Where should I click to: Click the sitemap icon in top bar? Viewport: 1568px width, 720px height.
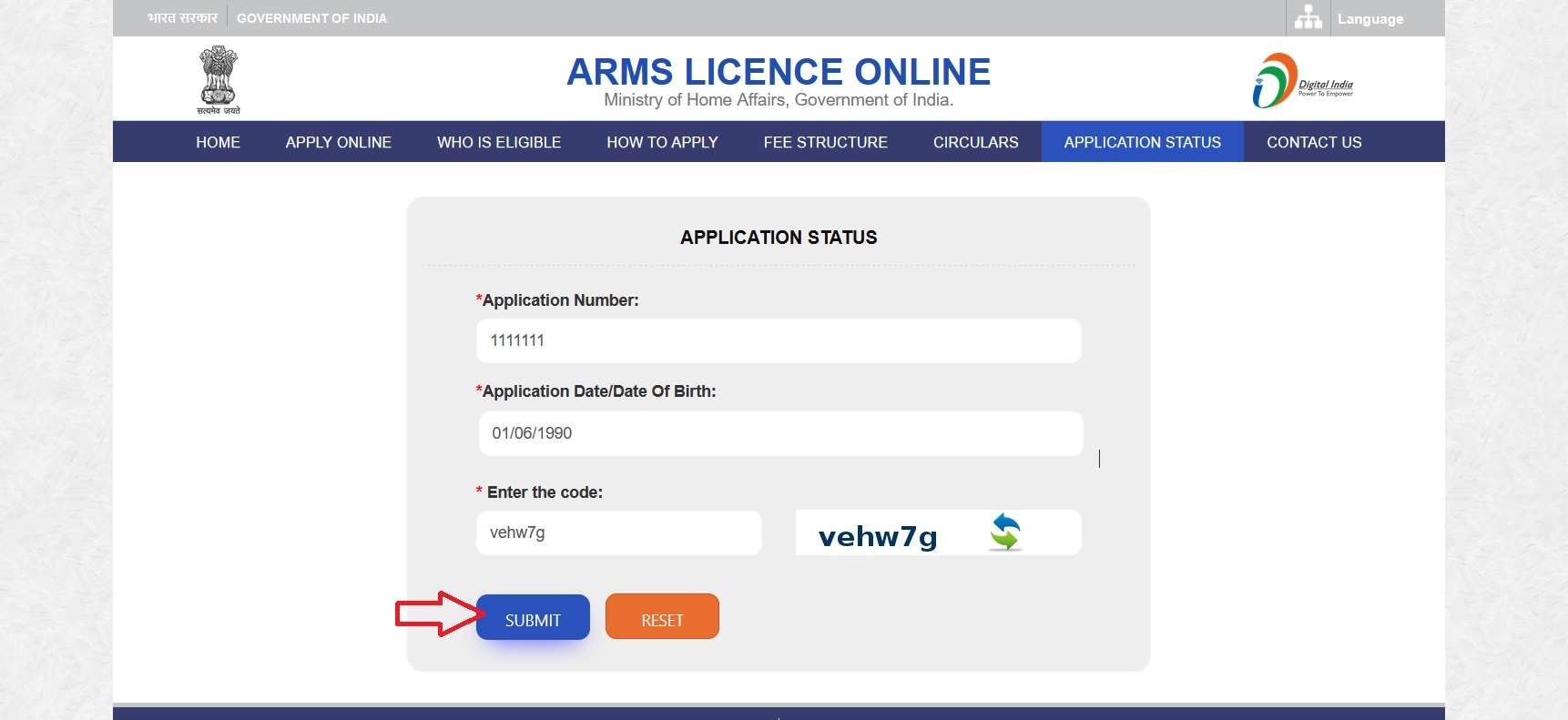point(1308,18)
